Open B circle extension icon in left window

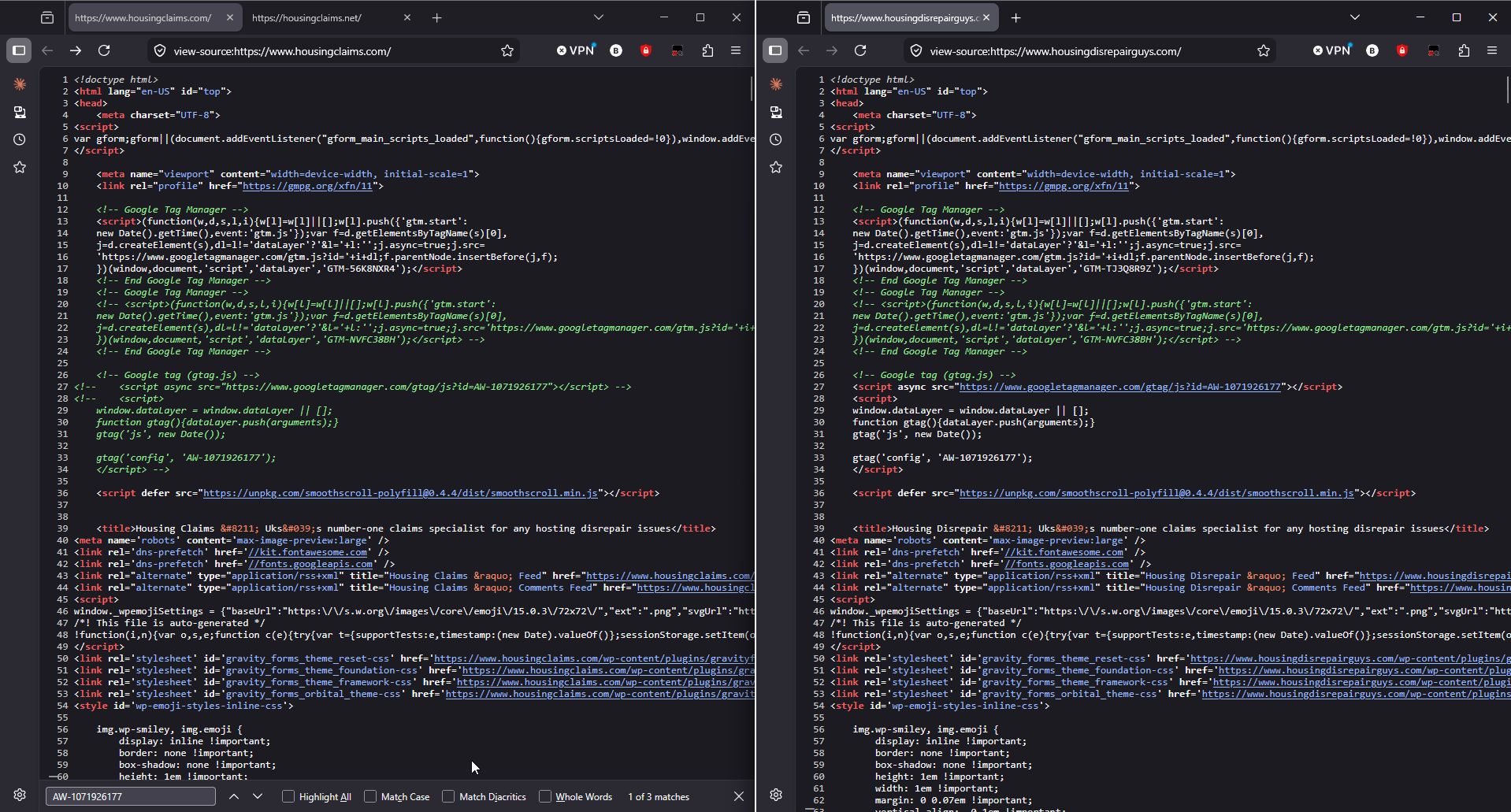point(616,50)
